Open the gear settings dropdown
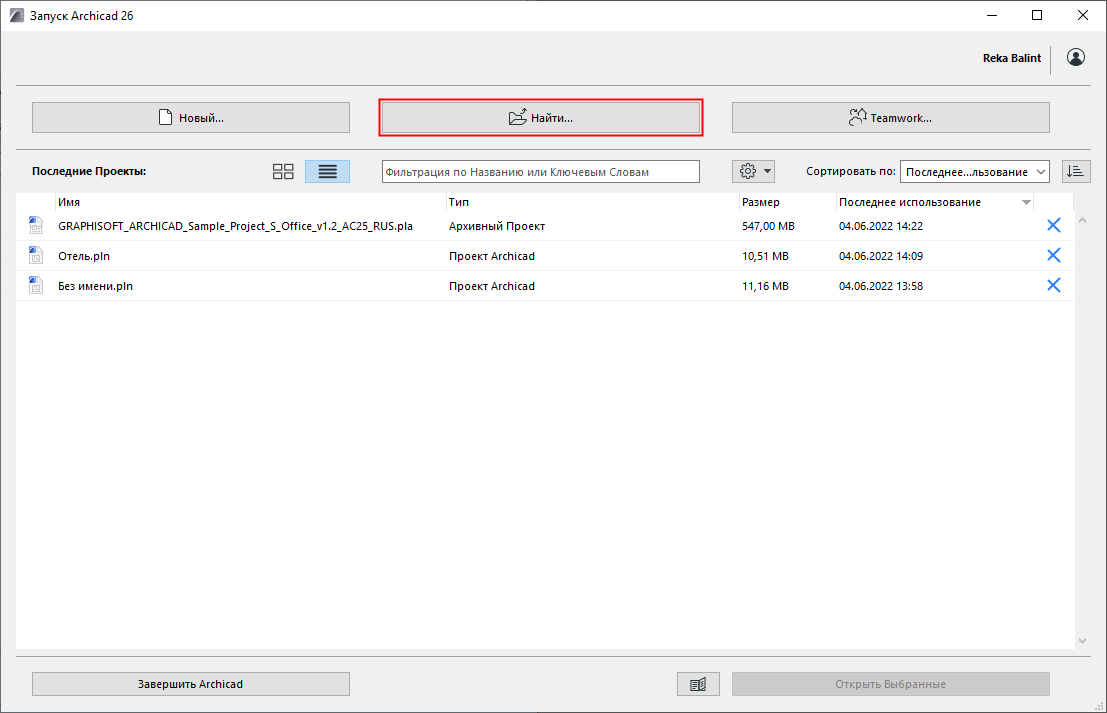 pyautogui.click(x=753, y=172)
